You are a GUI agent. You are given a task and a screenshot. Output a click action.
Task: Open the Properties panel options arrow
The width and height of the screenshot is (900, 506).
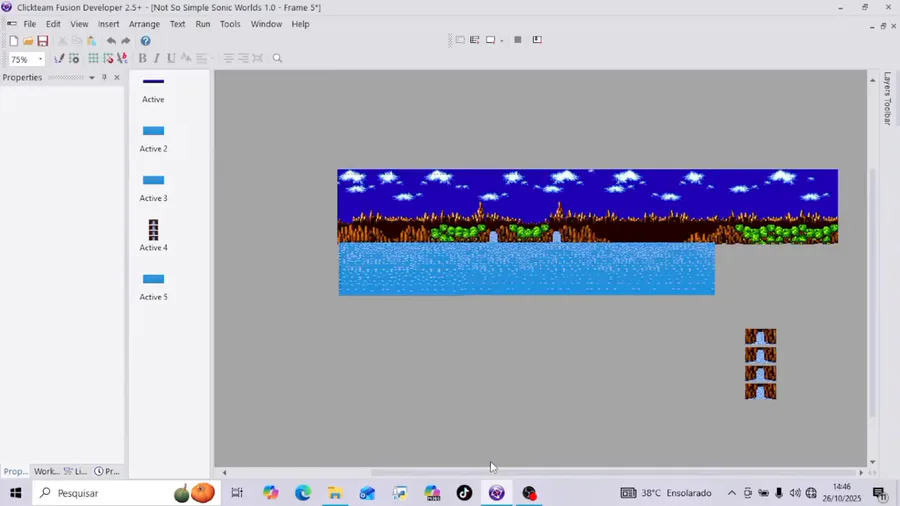point(92,77)
